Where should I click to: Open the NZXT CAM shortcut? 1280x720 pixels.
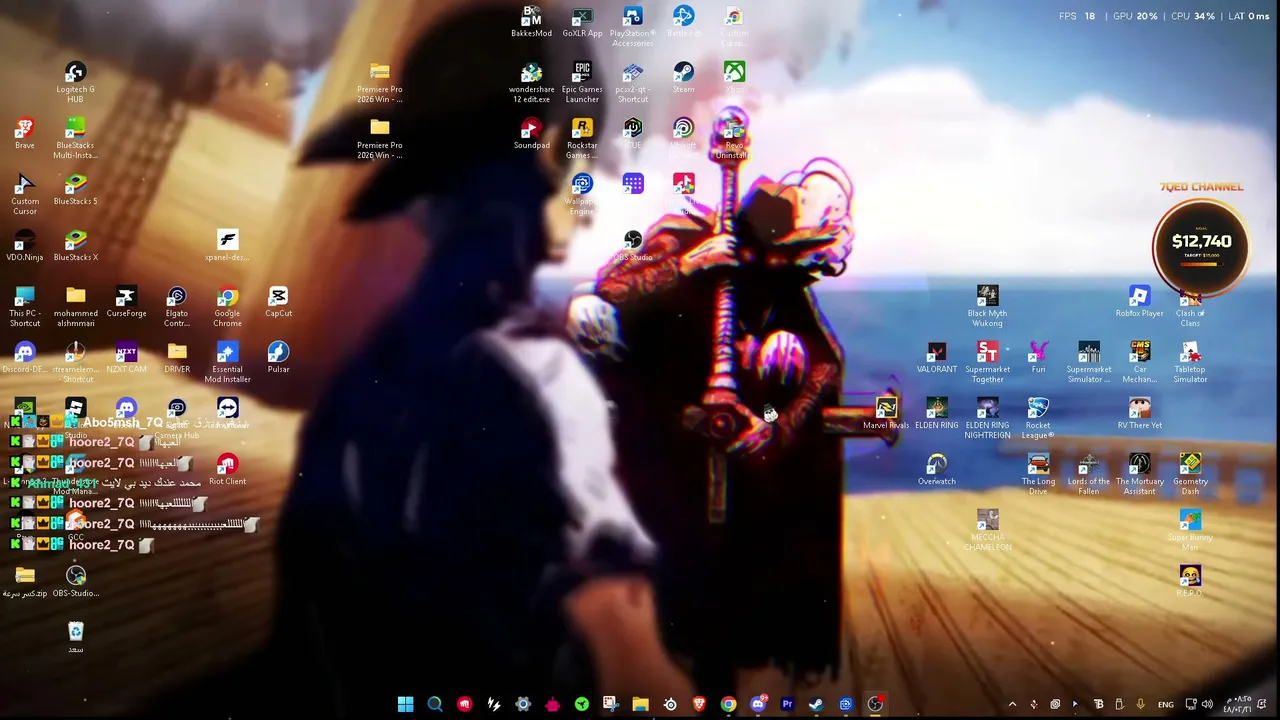click(x=126, y=358)
